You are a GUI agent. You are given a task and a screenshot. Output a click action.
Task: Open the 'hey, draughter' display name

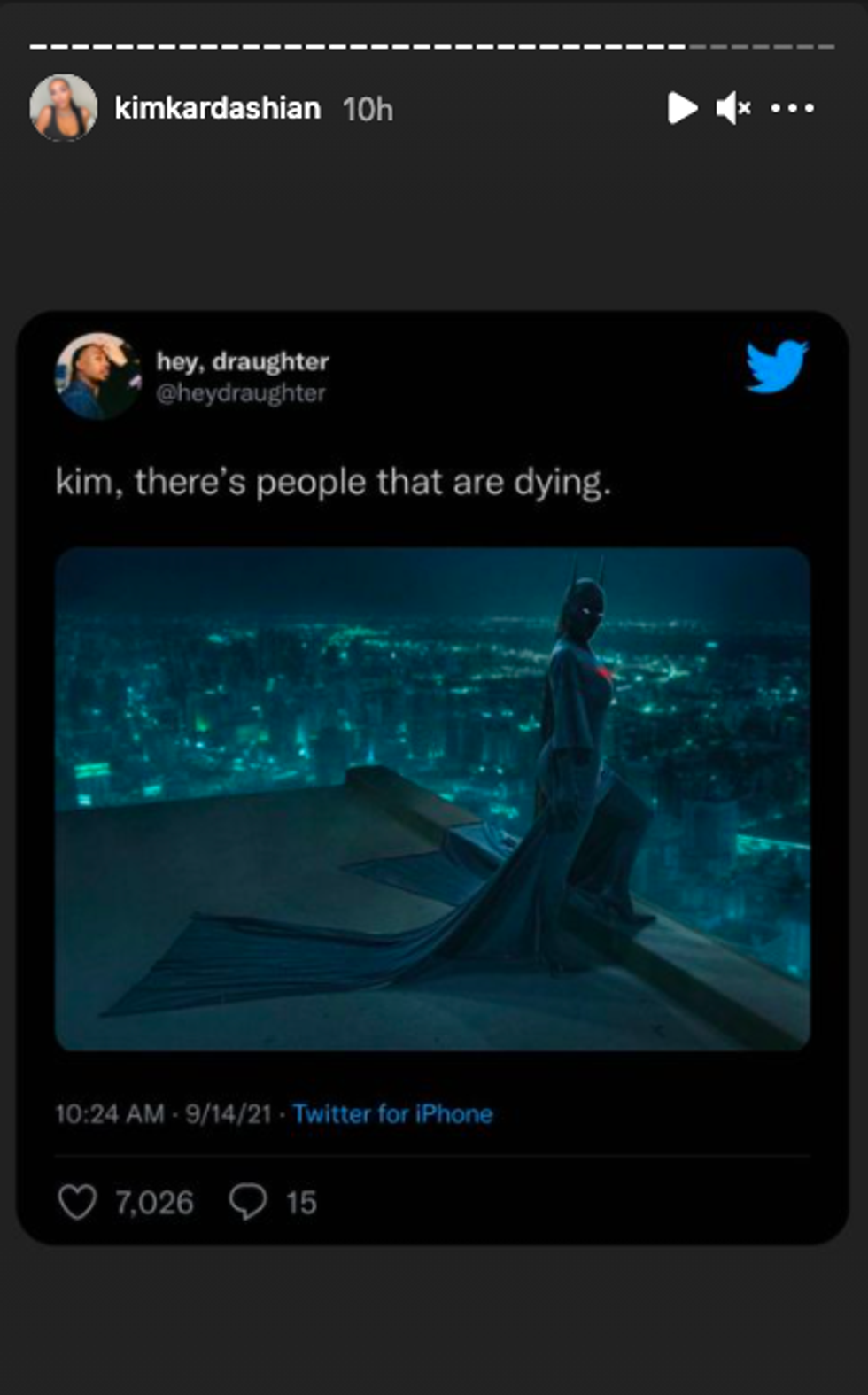(x=242, y=361)
